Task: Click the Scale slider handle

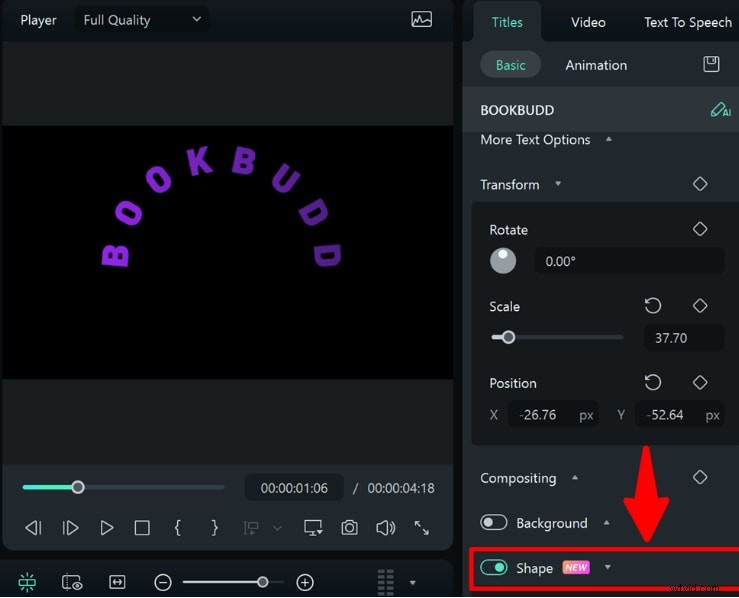Action: point(508,338)
